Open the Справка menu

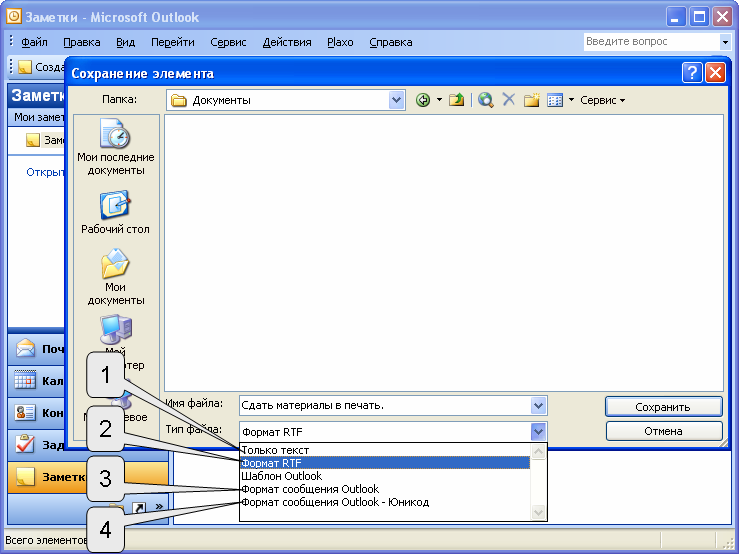pos(391,42)
